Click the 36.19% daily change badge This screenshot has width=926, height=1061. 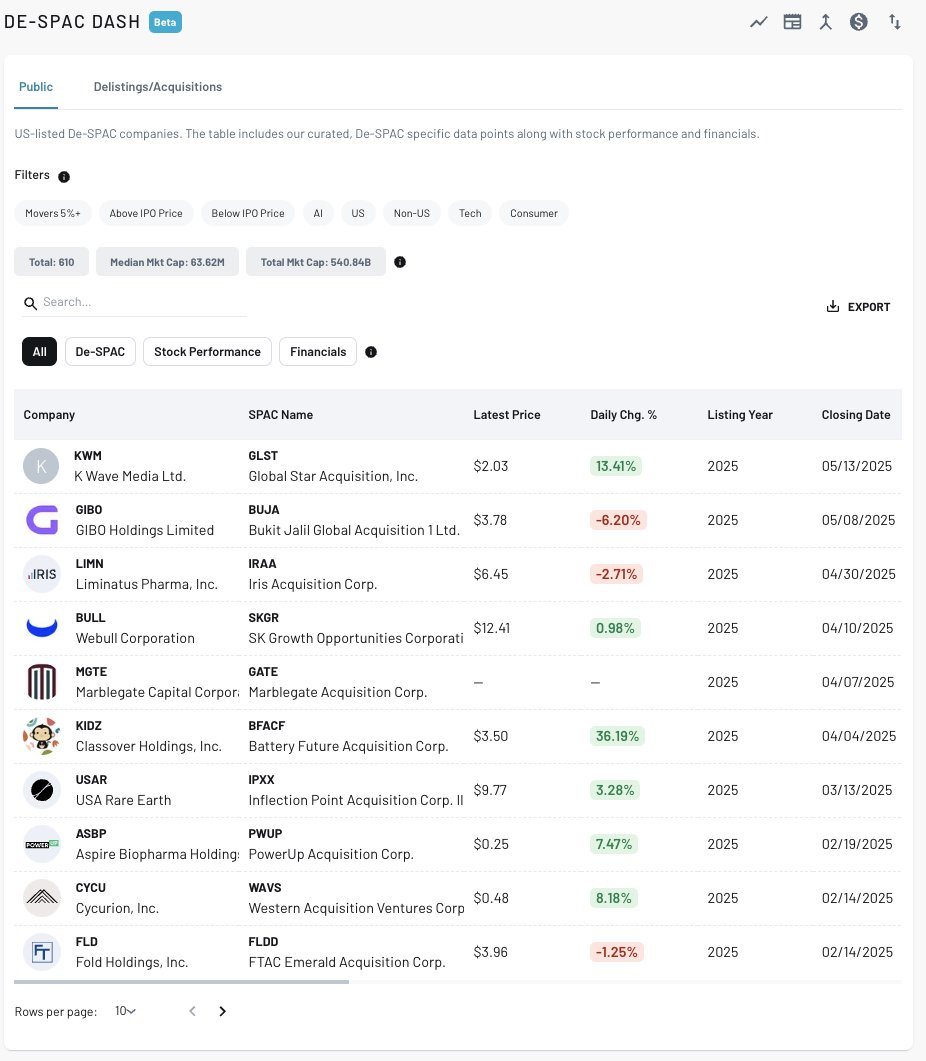click(617, 736)
